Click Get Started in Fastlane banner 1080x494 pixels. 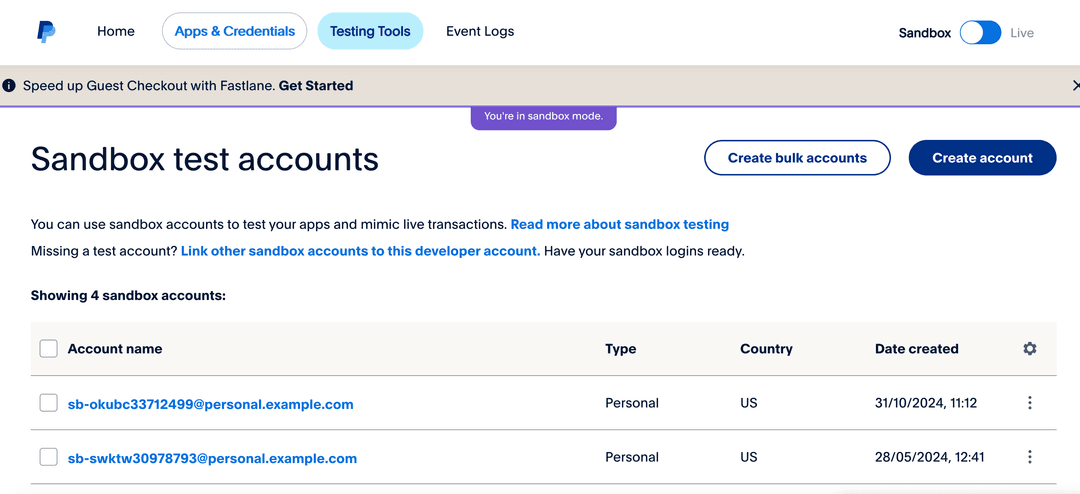[x=316, y=86]
